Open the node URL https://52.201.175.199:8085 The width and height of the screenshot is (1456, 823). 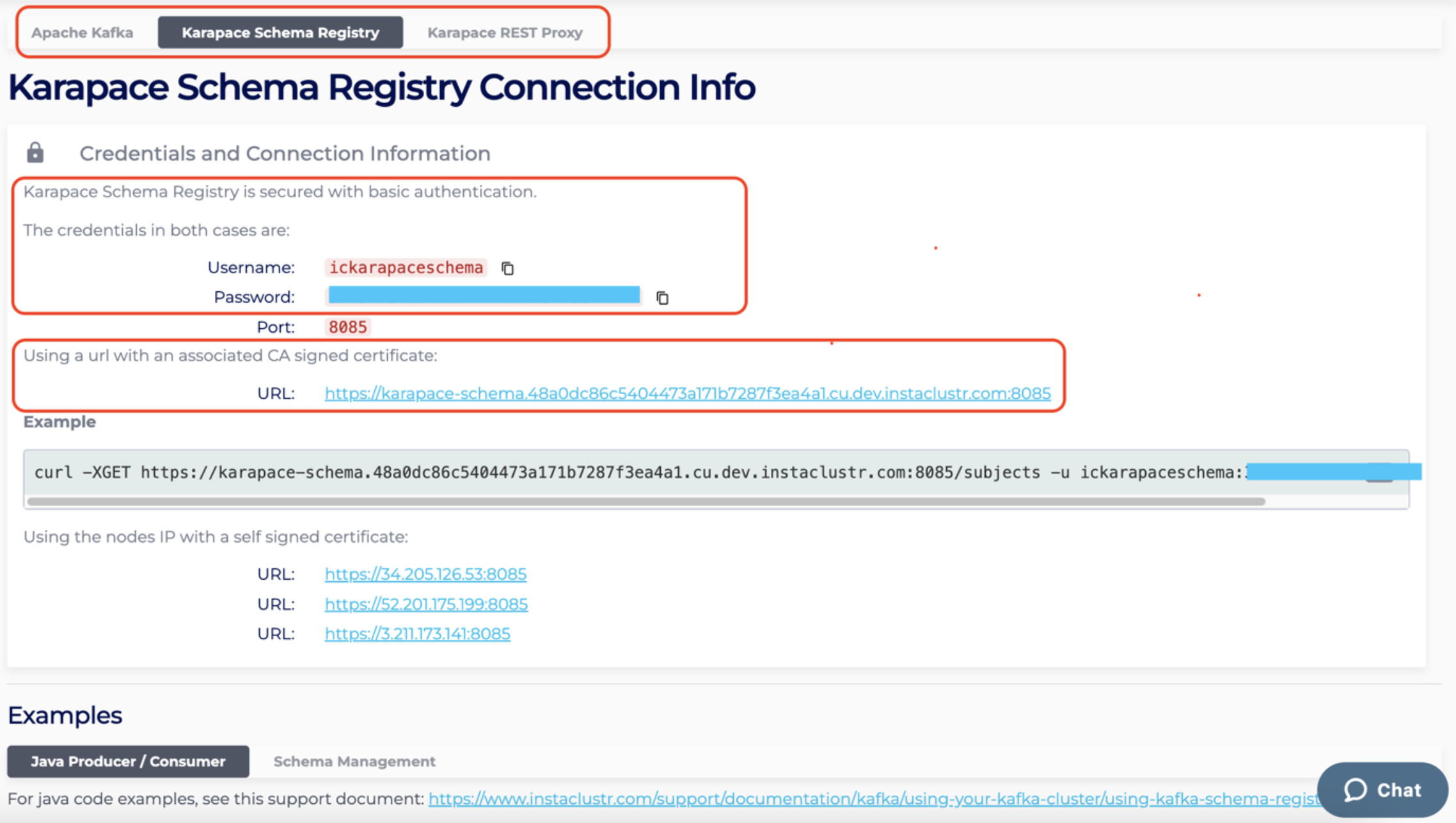(x=426, y=603)
